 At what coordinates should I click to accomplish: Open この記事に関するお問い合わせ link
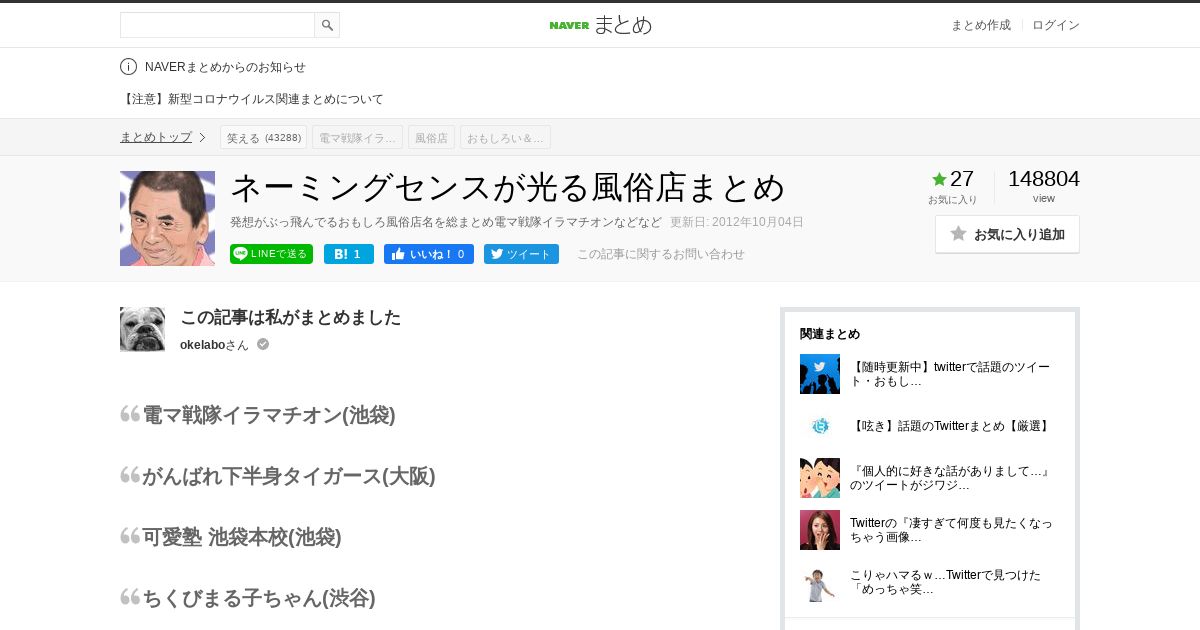pos(660,254)
